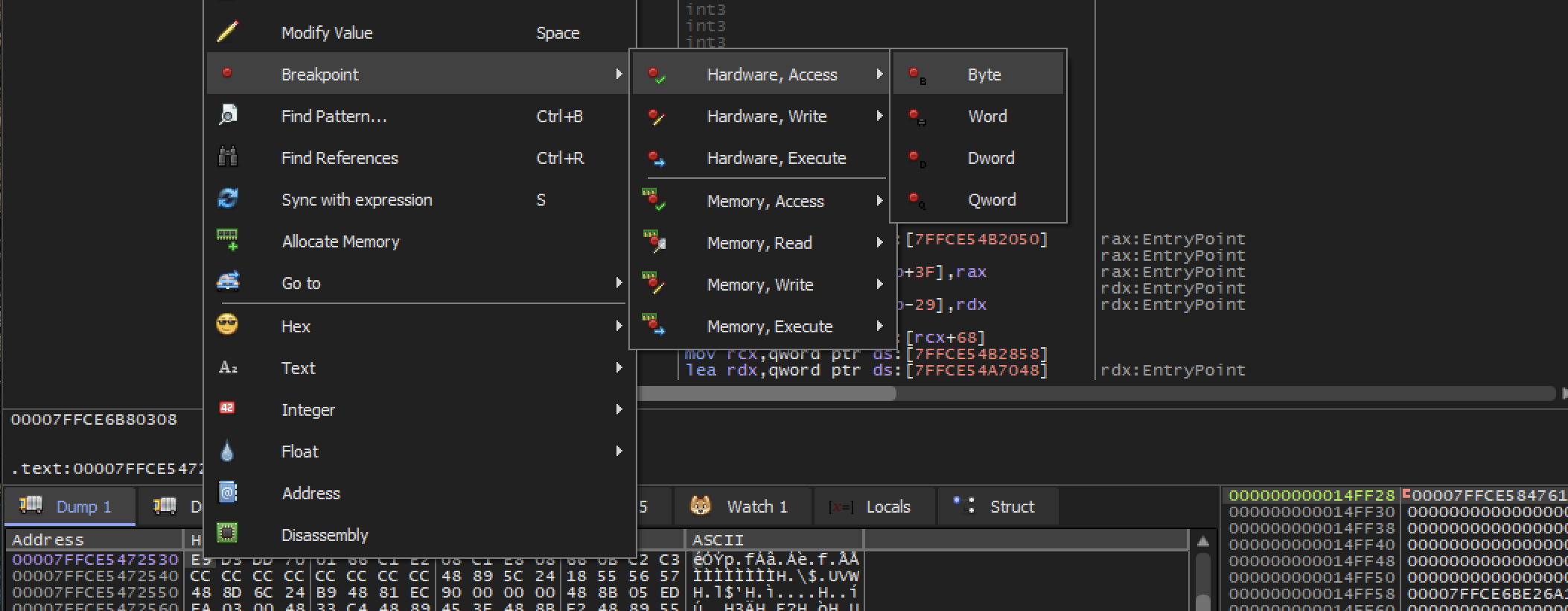This screenshot has width=1568, height=611.
Task: Click the Address book icon
Action: pos(227,492)
